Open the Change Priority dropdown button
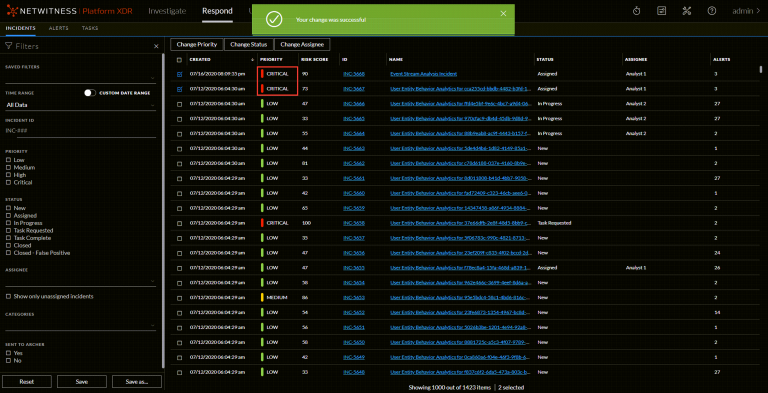 (x=197, y=44)
